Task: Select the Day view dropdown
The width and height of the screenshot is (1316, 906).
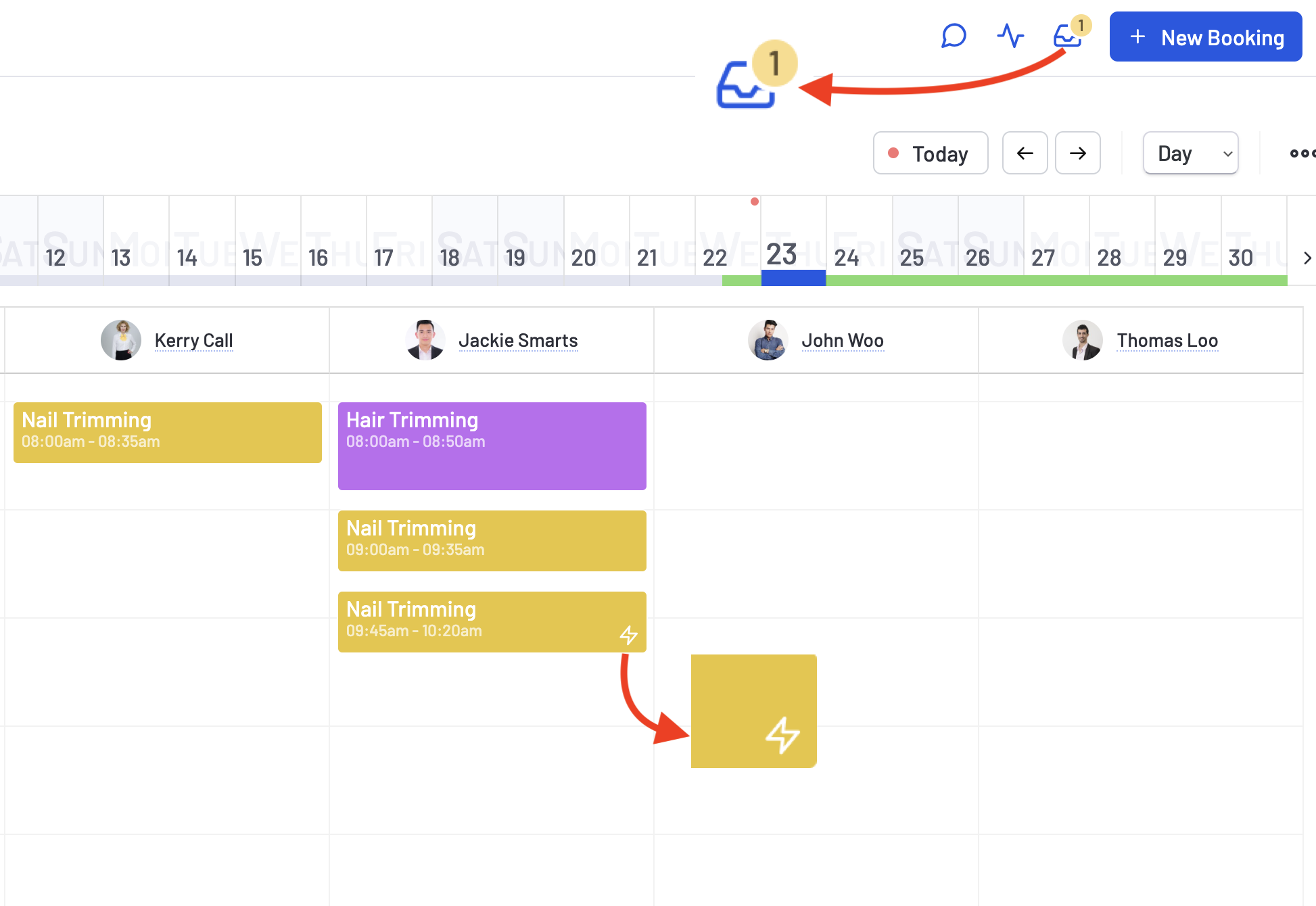Action: point(1191,153)
